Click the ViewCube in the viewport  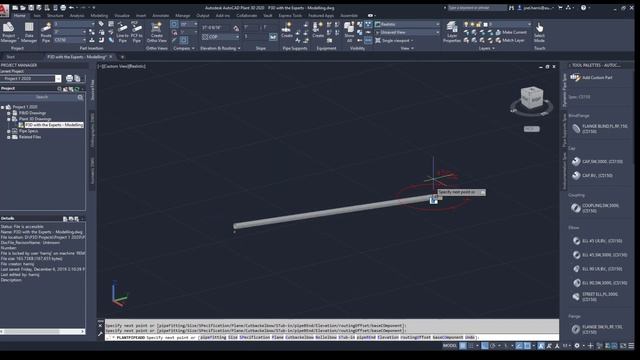click(532, 98)
